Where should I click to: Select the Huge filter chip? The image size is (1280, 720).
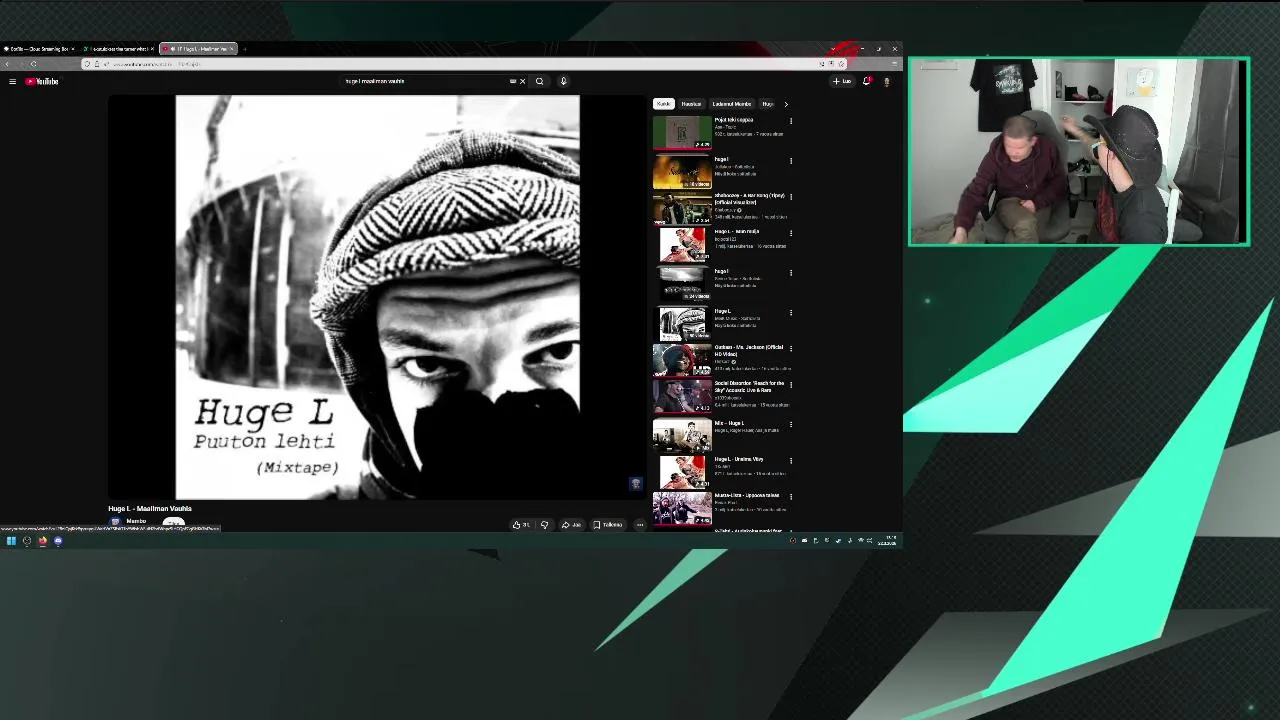[768, 104]
